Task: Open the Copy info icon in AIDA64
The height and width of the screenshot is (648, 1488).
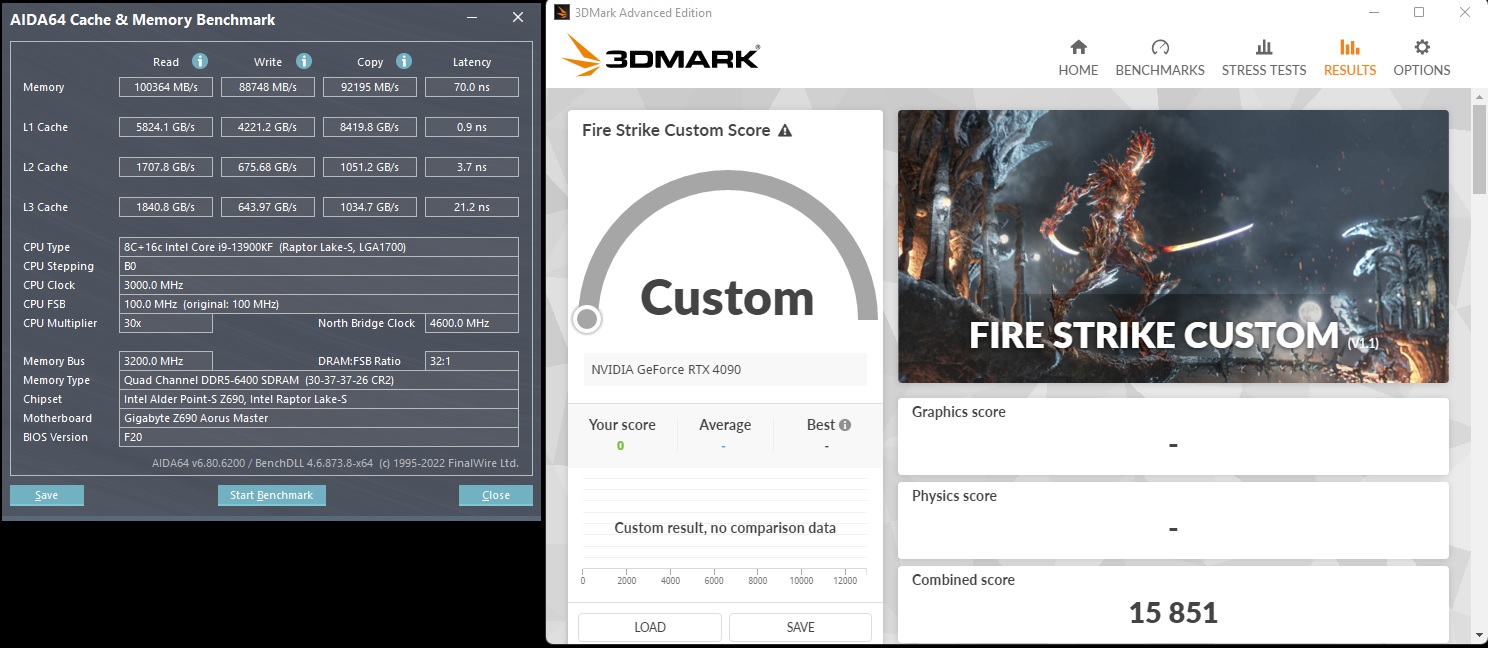Action: pyautogui.click(x=404, y=61)
